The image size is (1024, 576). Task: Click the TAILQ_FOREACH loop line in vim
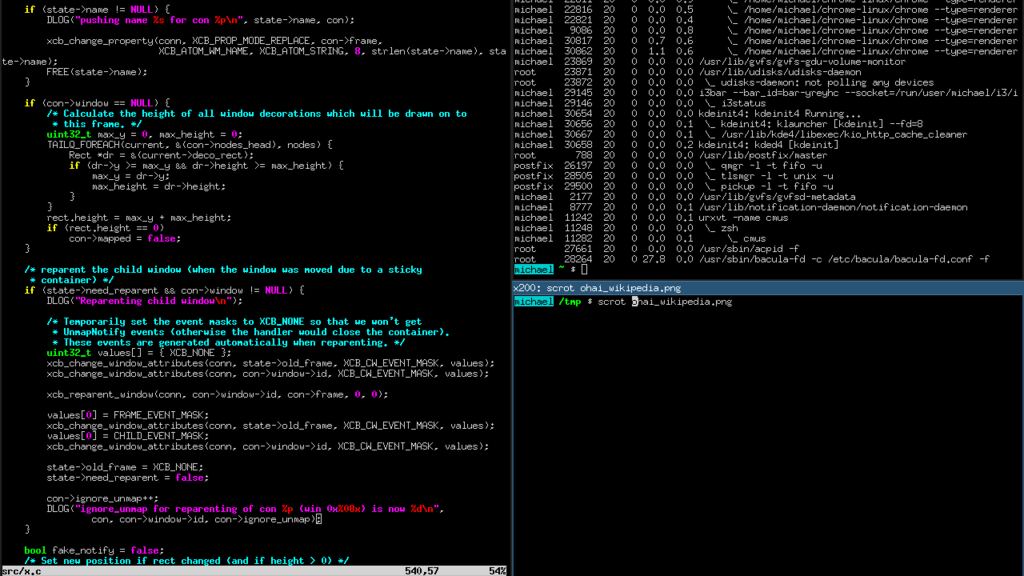click(x=189, y=145)
